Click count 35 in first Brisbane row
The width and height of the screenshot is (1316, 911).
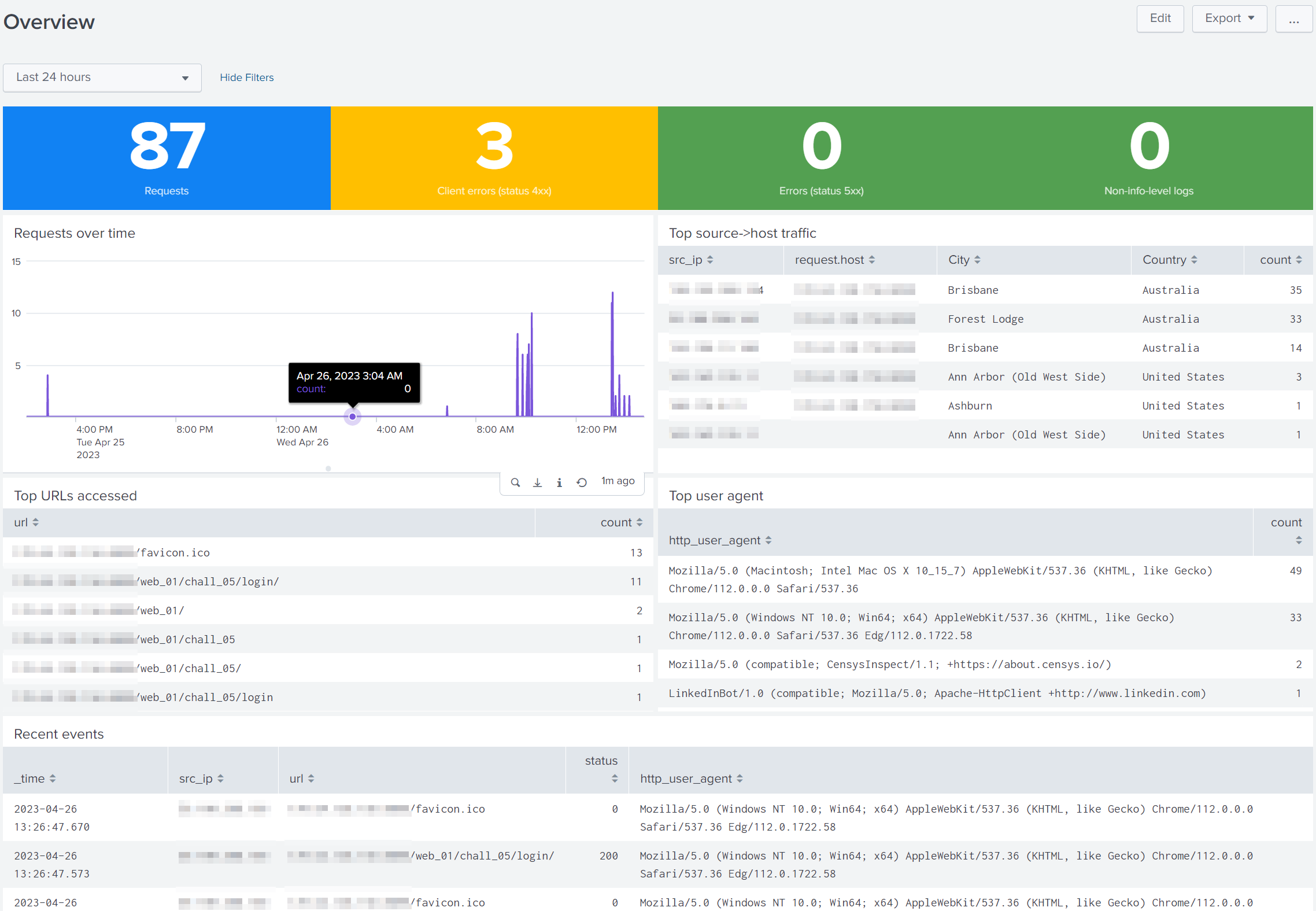click(1296, 290)
